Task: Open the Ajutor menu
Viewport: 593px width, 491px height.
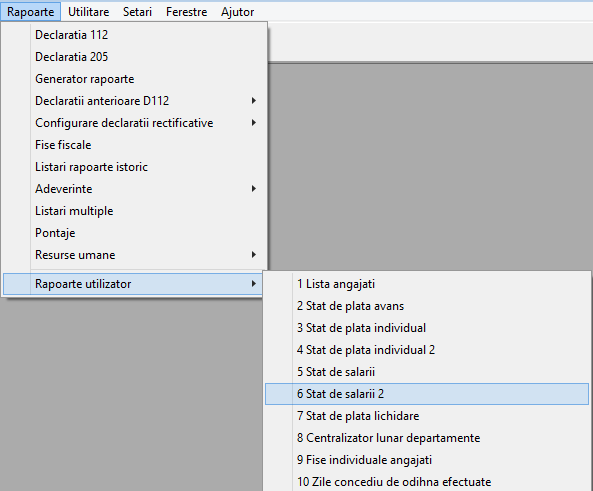Action: click(238, 12)
